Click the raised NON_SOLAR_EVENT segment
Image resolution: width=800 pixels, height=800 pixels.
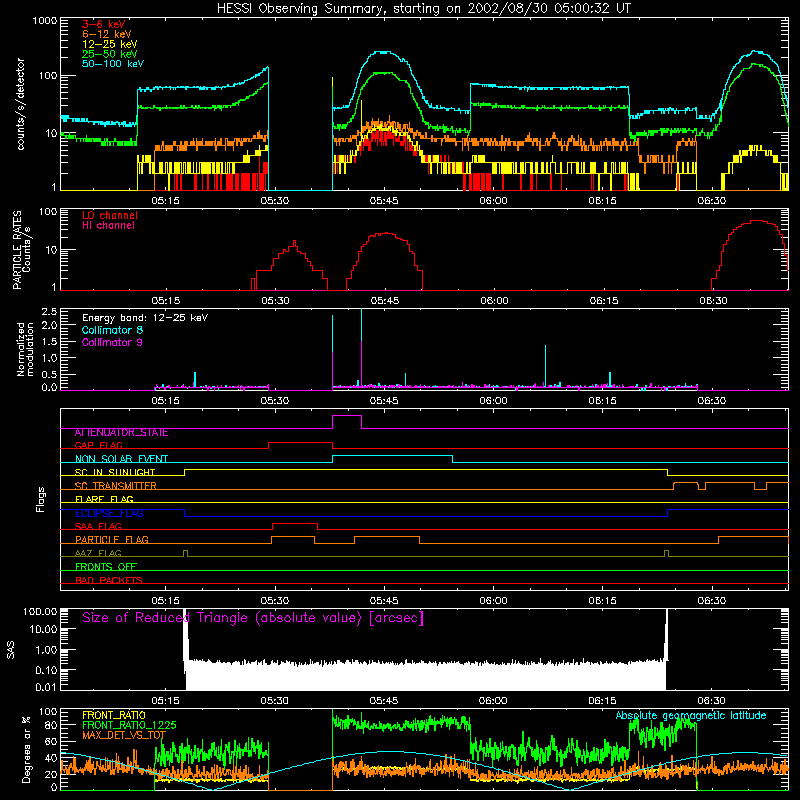(392, 456)
